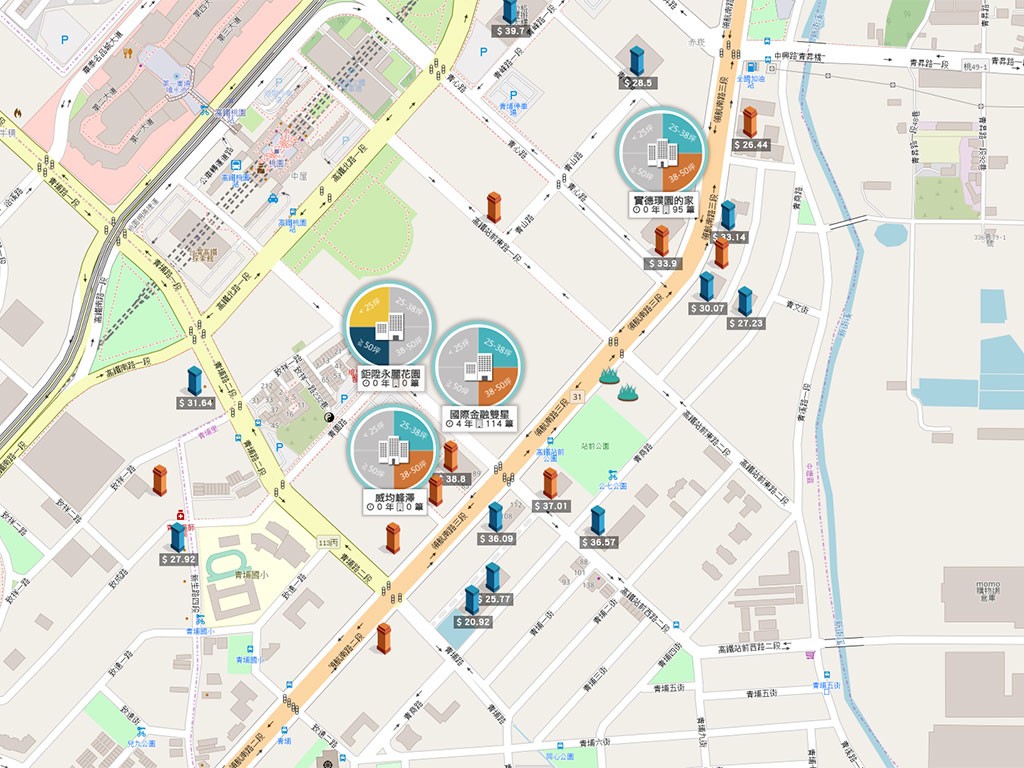This screenshot has width=1024, height=768.
Task: Open the 國際金融雙星 project label
Action: coord(479,419)
